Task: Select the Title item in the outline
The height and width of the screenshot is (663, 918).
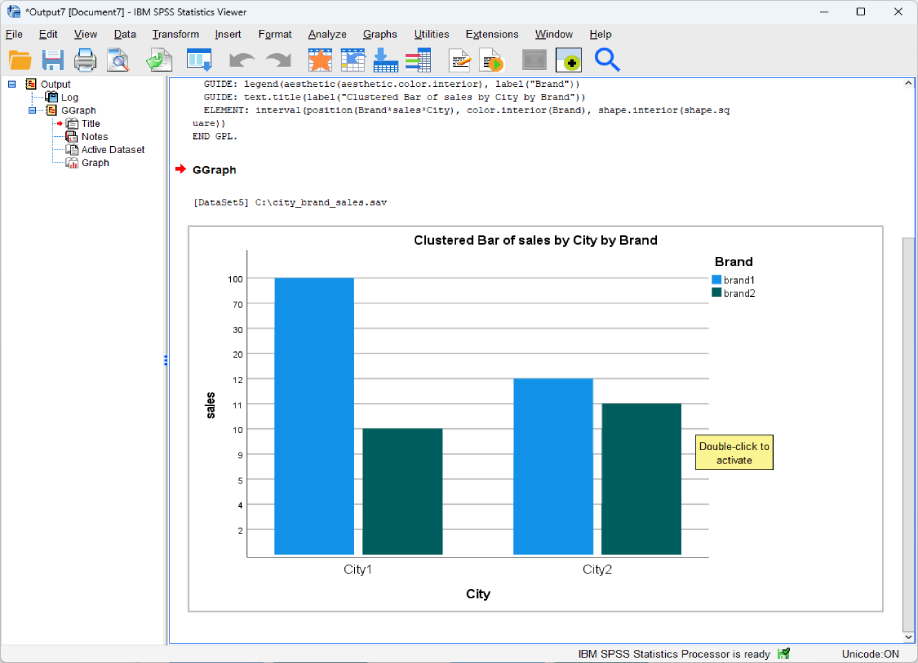Action: [89, 123]
